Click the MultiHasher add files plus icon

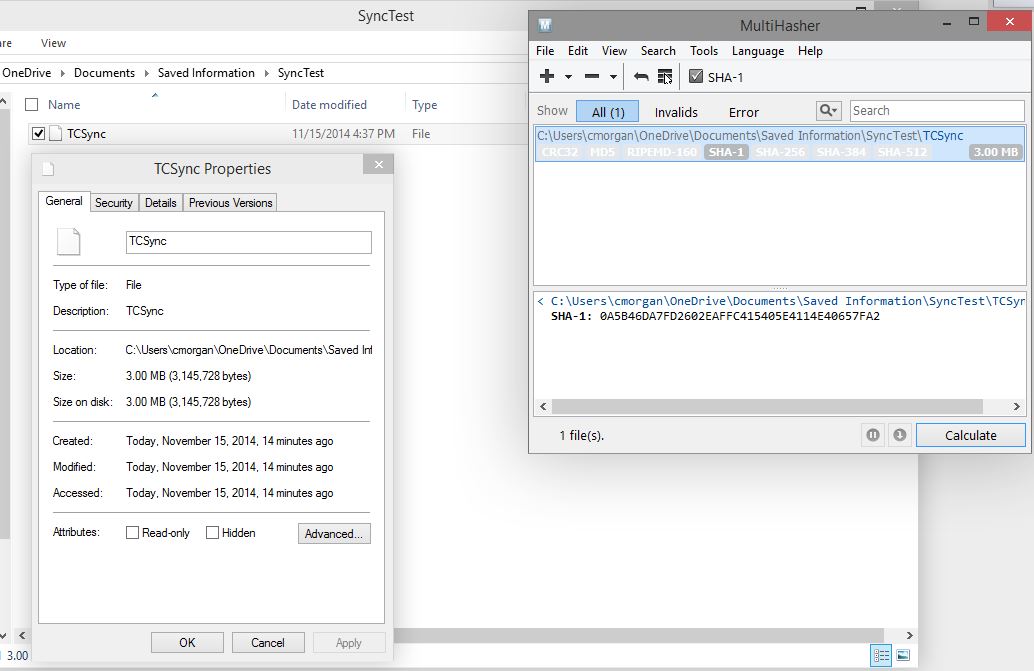(547, 76)
